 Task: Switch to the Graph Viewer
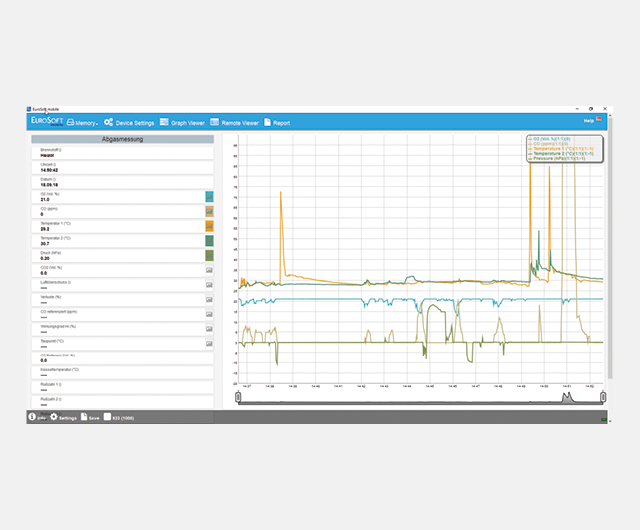tap(182, 123)
